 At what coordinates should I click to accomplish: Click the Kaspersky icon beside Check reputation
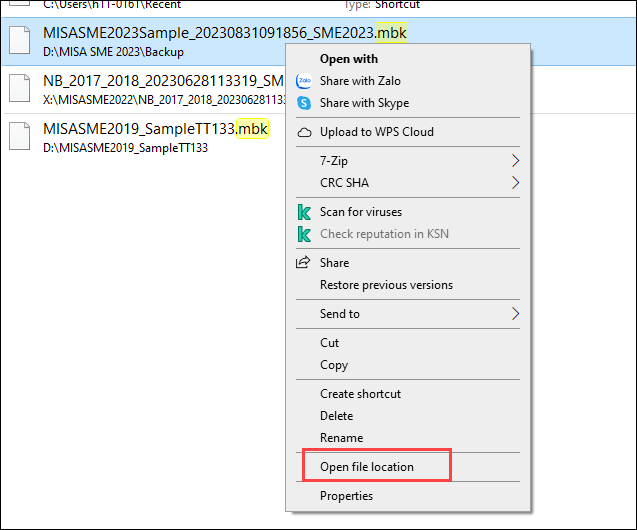pyautogui.click(x=304, y=234)
